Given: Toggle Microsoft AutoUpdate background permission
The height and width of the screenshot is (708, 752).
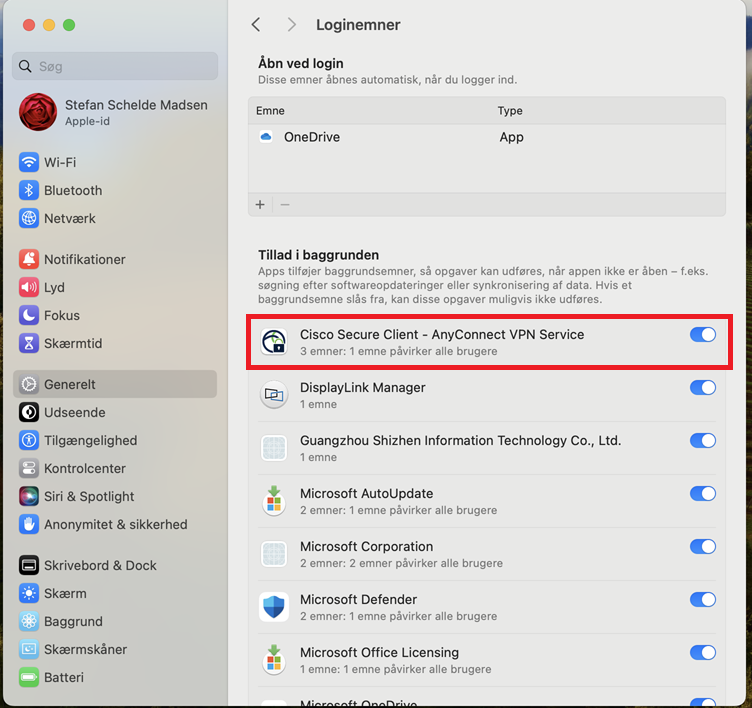Looking at the screenshot, I should coord(703,494).
